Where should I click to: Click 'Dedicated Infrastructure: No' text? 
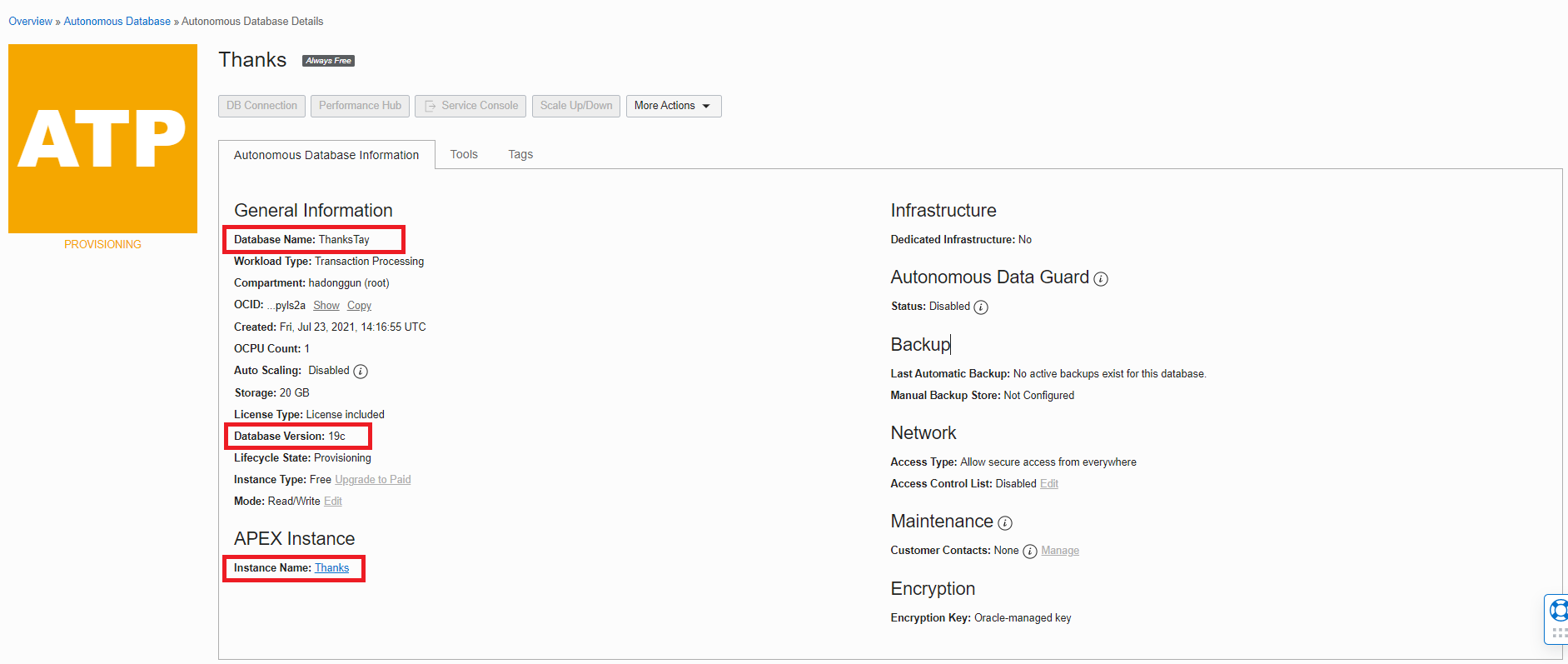click(x=961, y=240)
